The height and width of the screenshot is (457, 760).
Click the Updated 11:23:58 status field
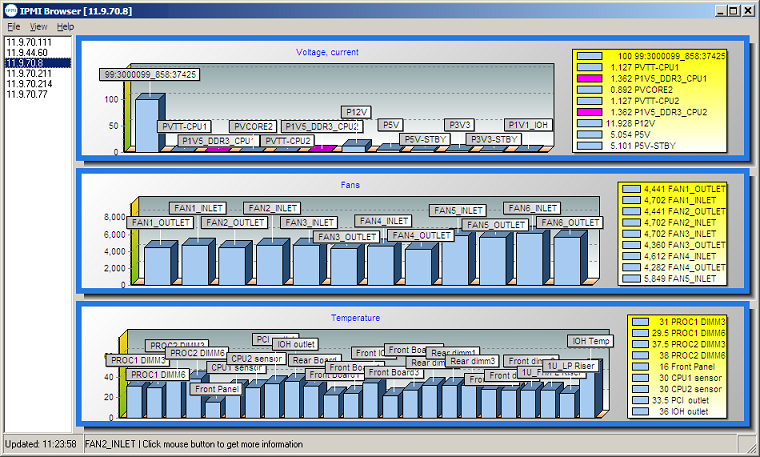coord(41,444)
